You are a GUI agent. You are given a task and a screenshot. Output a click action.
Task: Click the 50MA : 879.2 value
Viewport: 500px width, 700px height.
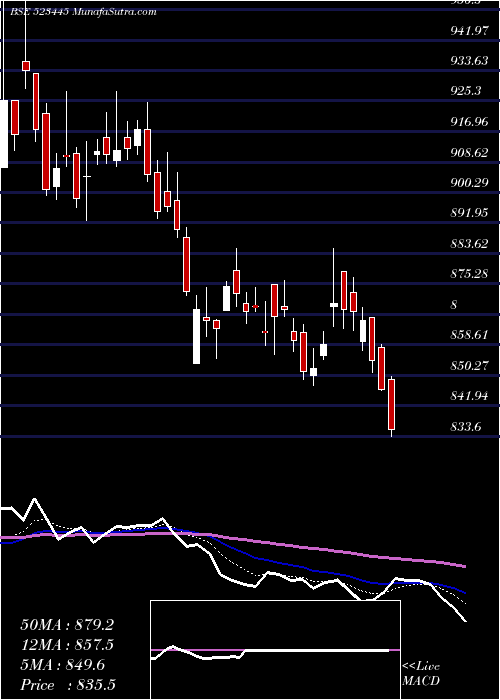click(x=67, y=625)
